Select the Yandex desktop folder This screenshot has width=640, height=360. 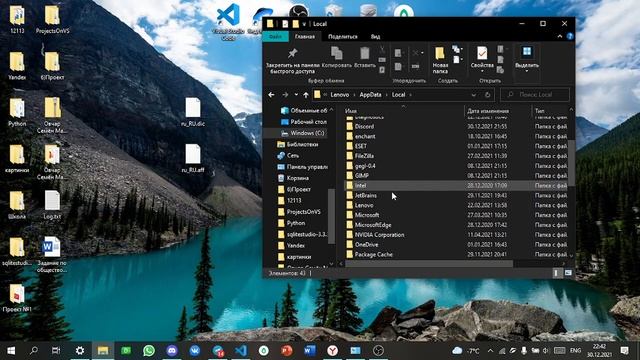tap(17, 66)
